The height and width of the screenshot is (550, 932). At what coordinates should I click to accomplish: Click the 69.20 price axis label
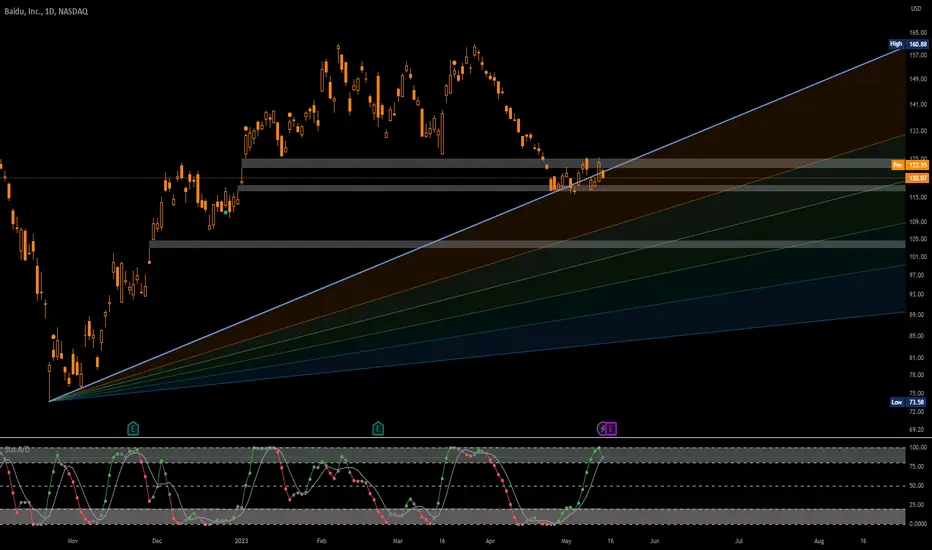918,429
